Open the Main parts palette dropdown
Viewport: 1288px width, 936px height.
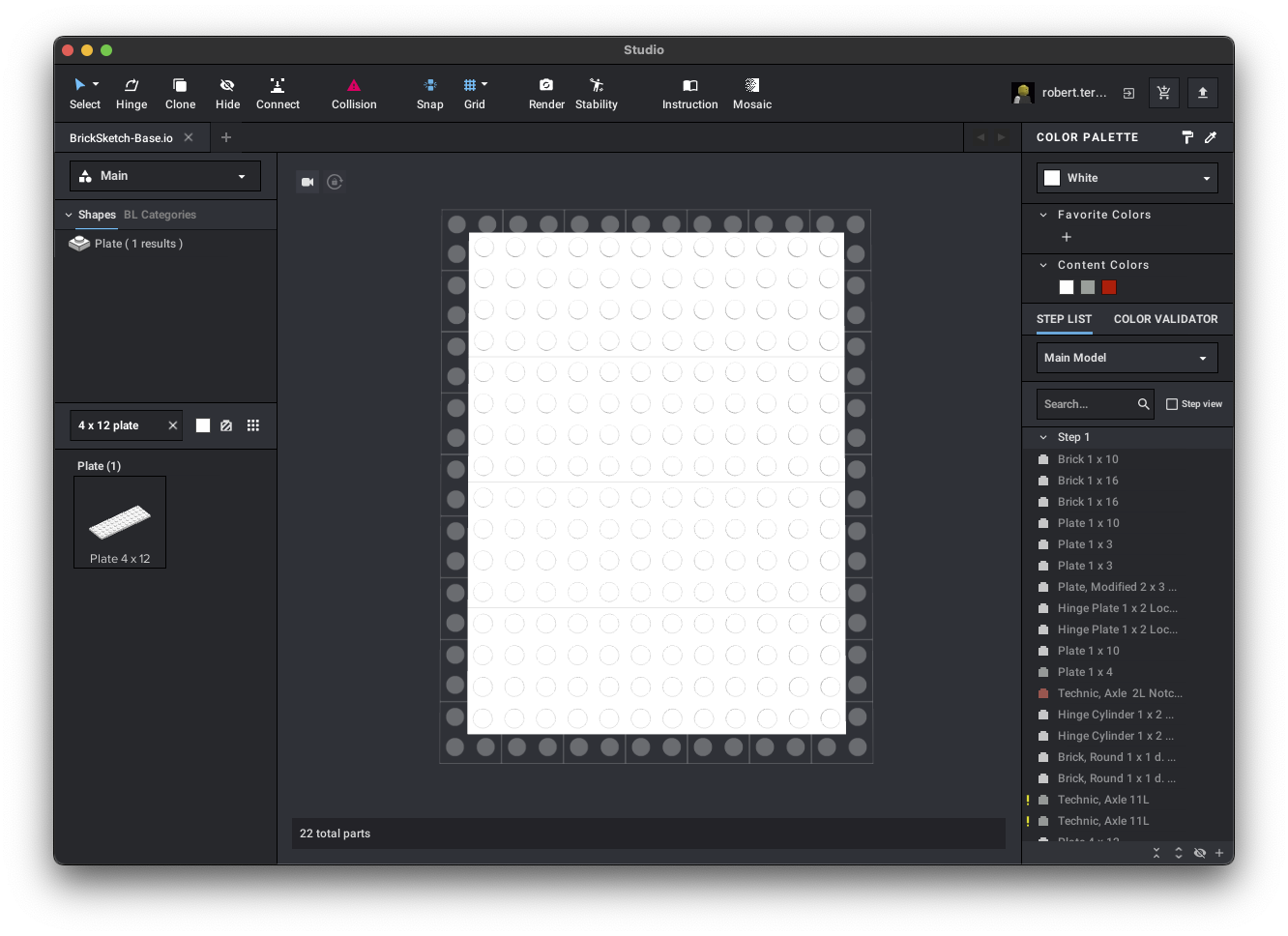165,176
